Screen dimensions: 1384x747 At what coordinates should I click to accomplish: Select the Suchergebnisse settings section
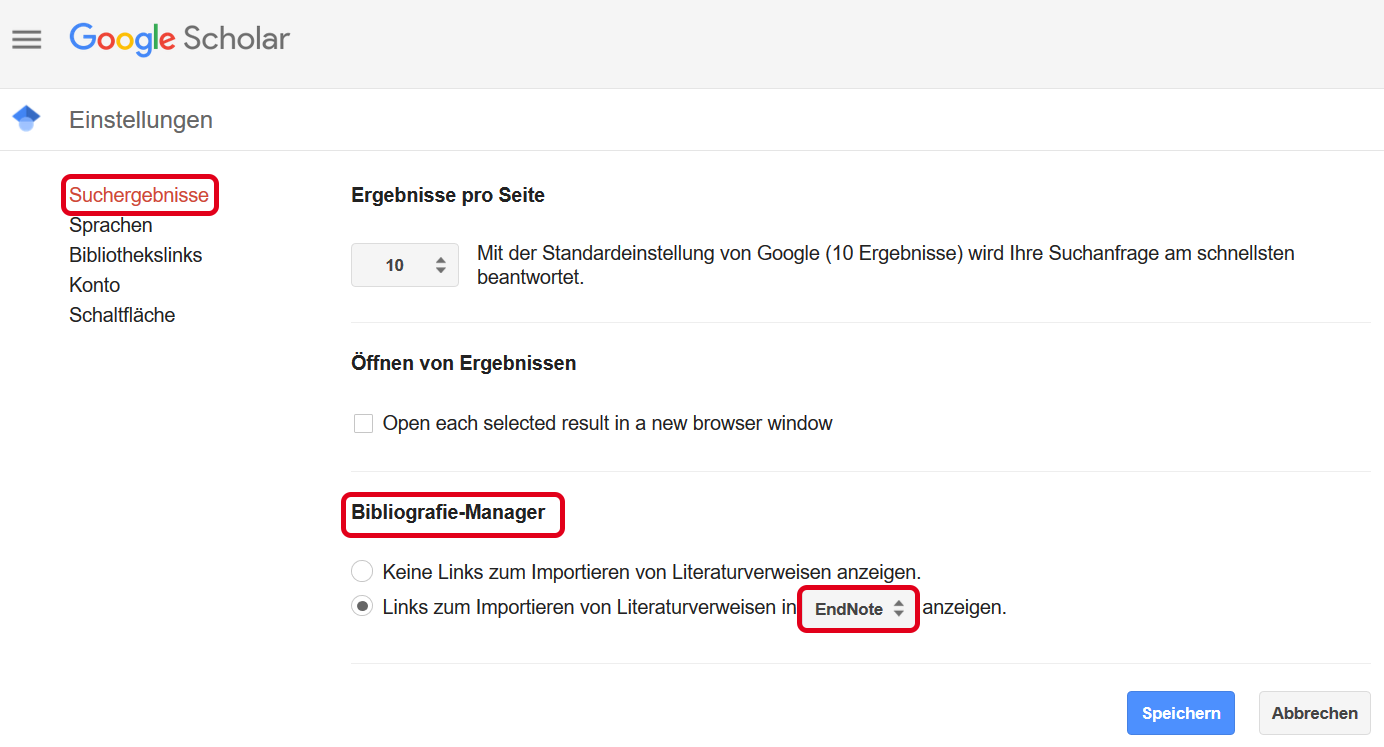tap(139, 195)
